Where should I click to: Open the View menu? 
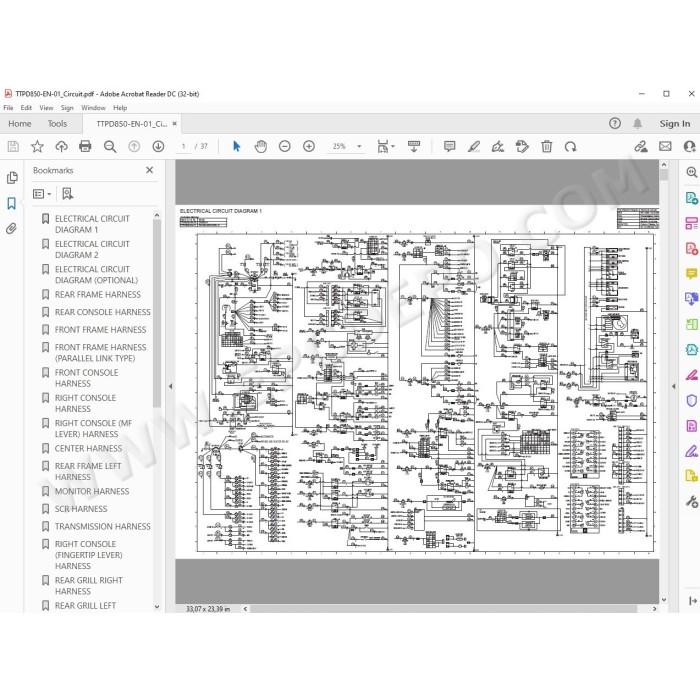click(x=46, y=108)
